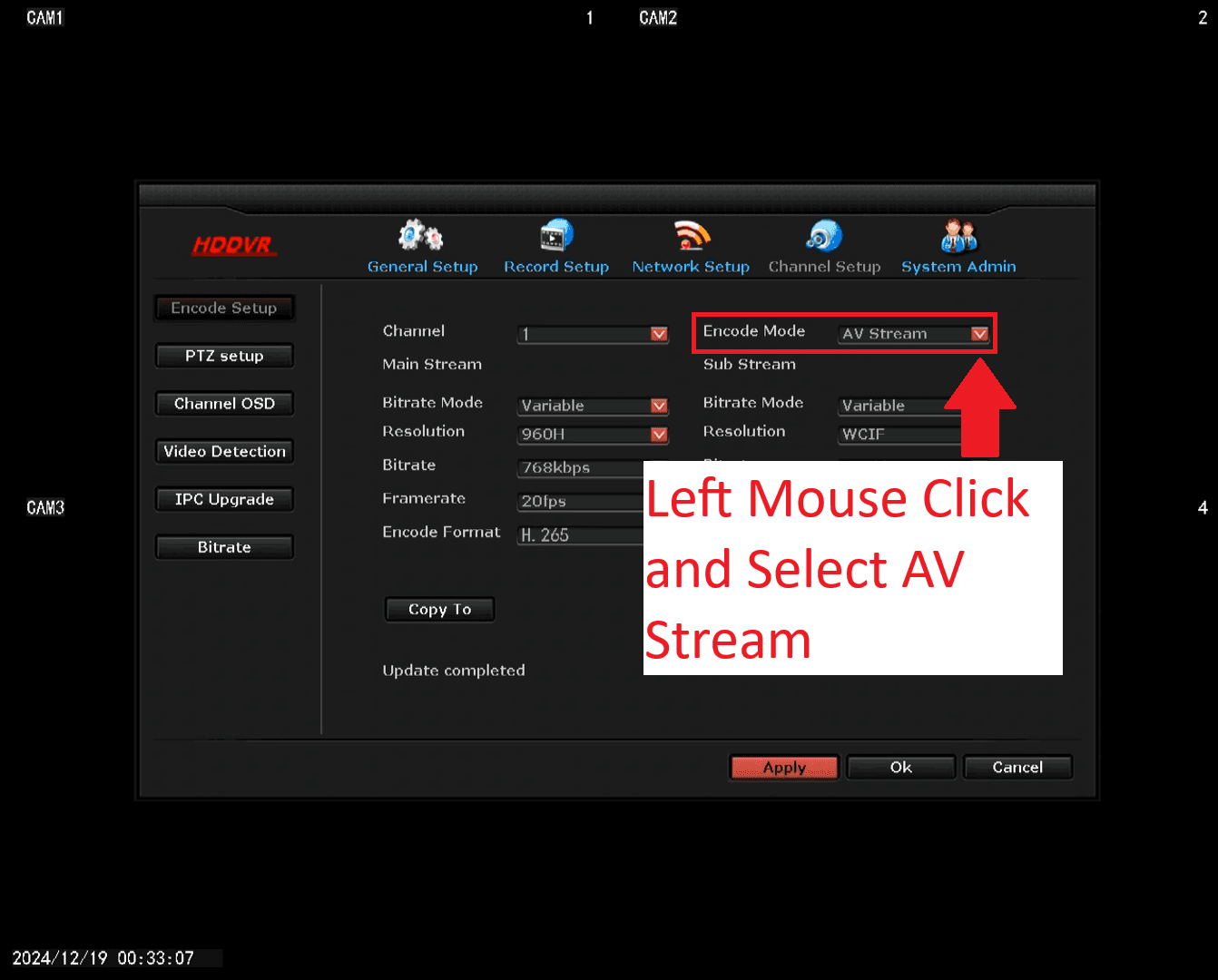Select the System Admin tab label
Viewport: 1218px width, 980px height.
tap(958, 267)
